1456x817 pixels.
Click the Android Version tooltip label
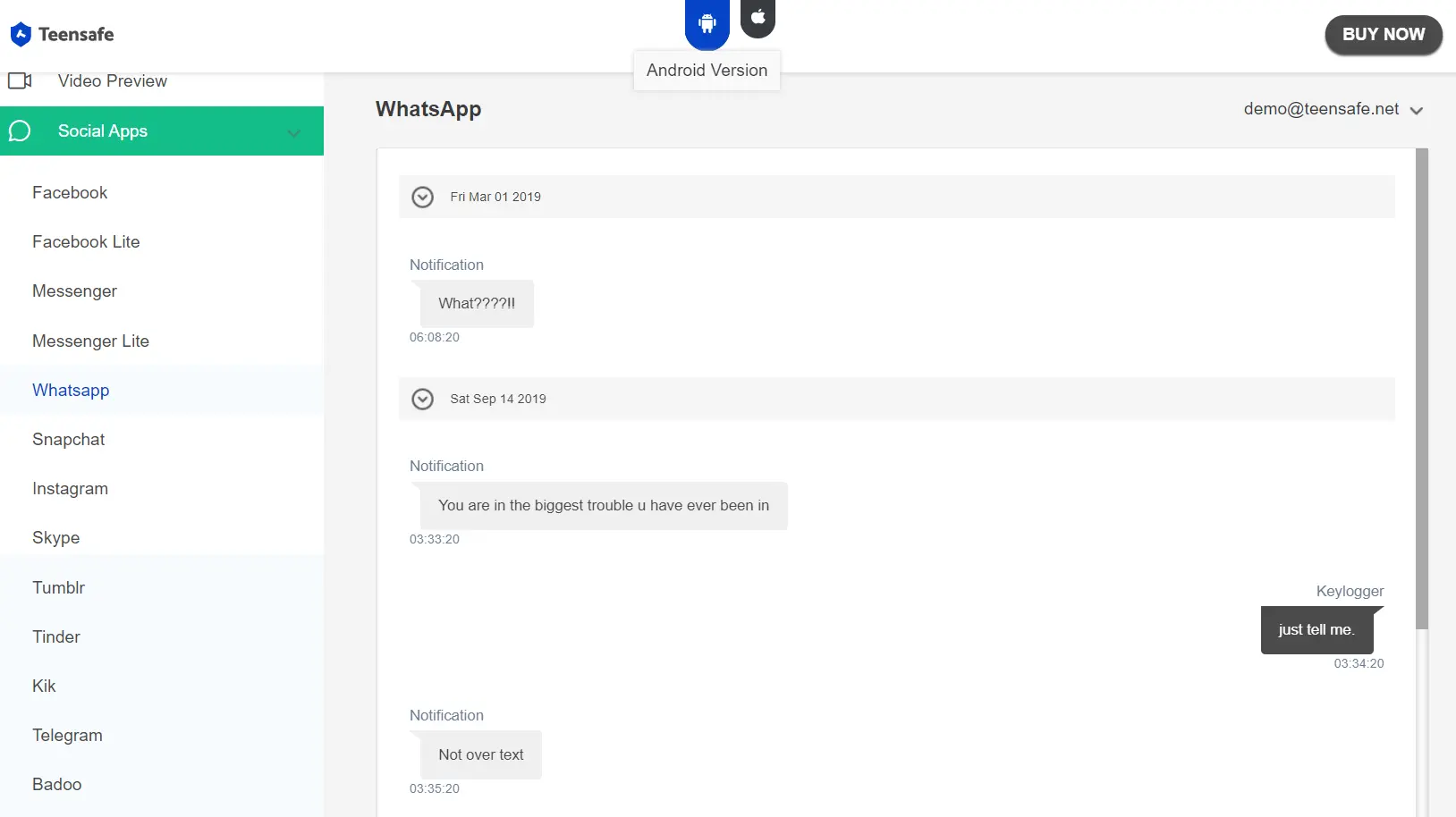707,71
